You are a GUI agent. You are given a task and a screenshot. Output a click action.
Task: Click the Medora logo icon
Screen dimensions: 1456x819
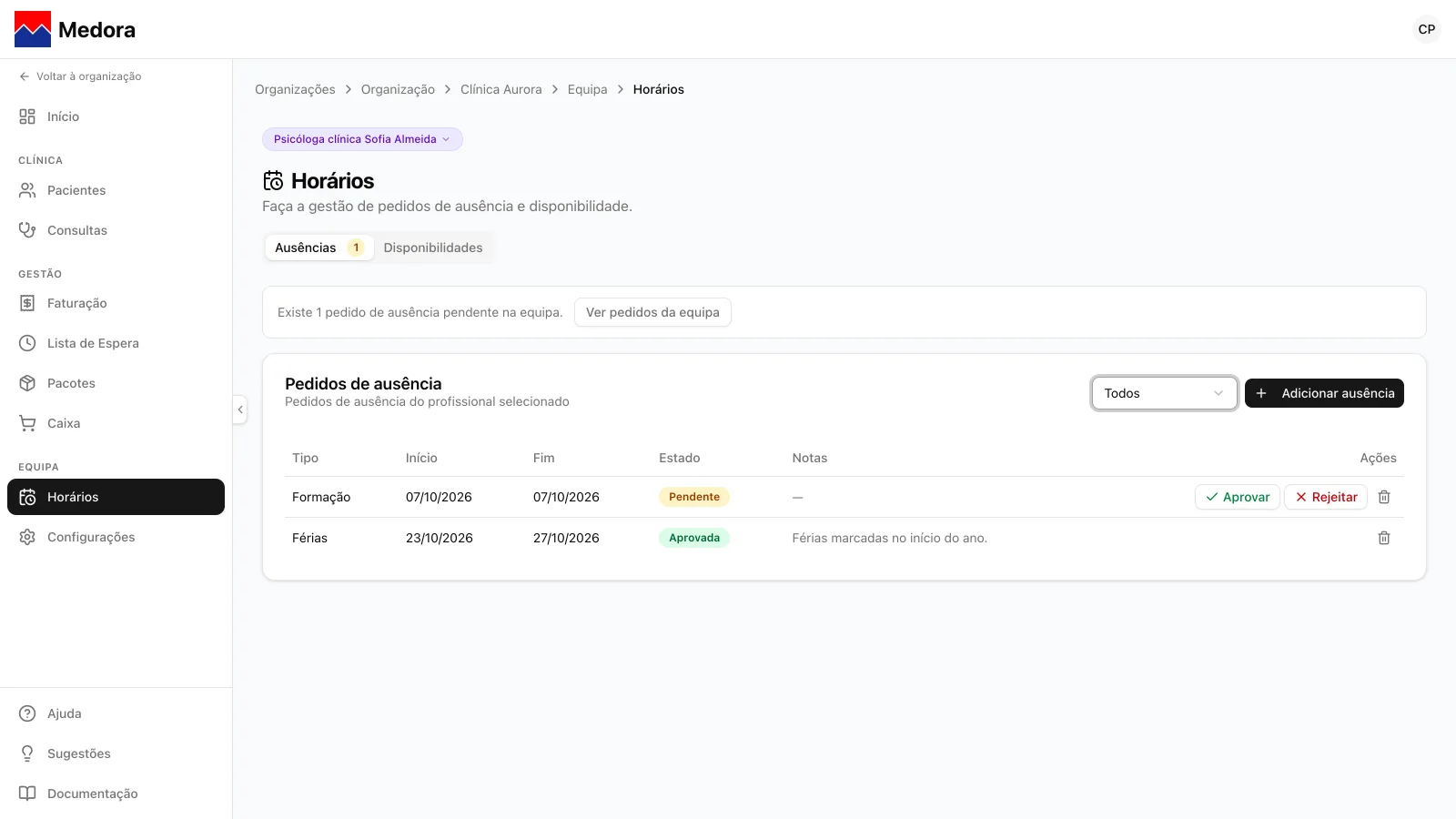click(x=33, y=29)
